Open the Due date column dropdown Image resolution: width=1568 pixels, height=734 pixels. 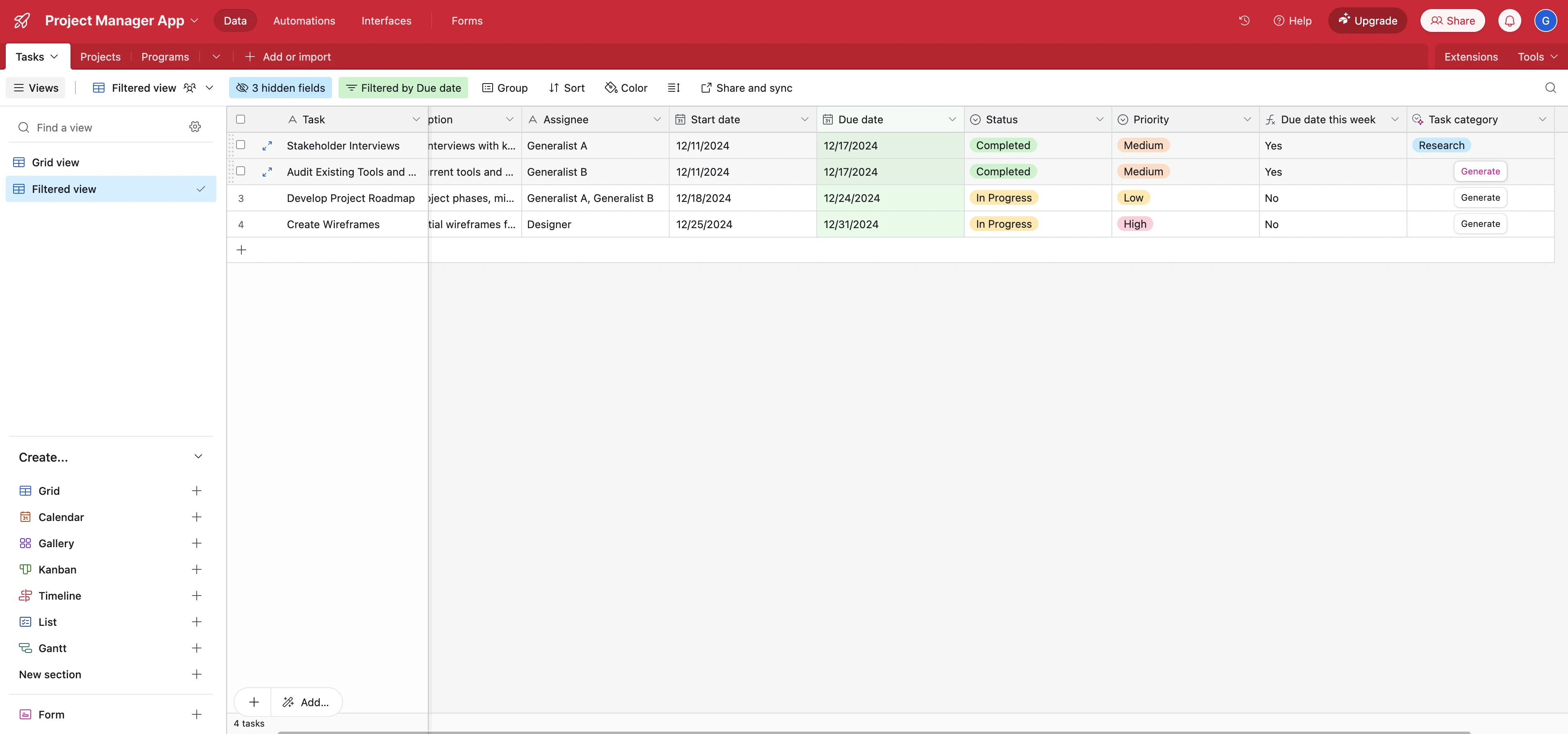click(x=952, y=120)
